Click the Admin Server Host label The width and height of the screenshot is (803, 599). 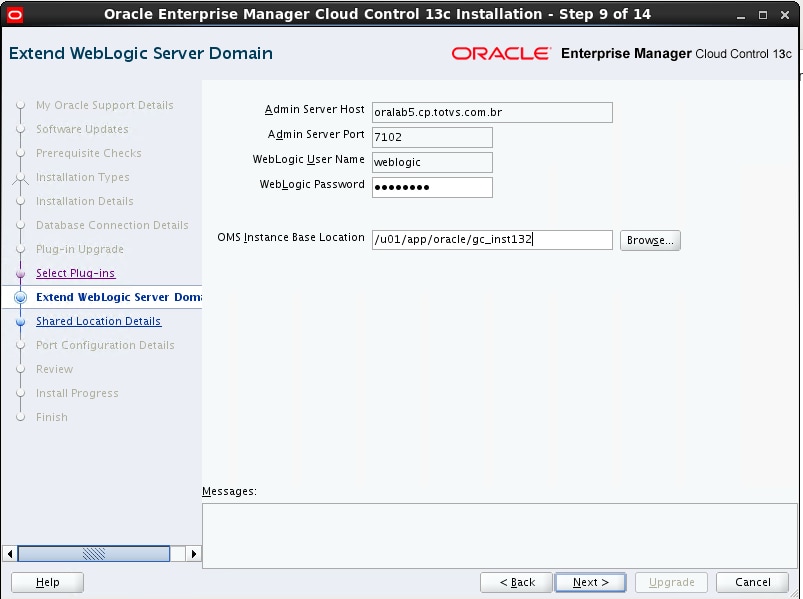(x=314, y=110)
